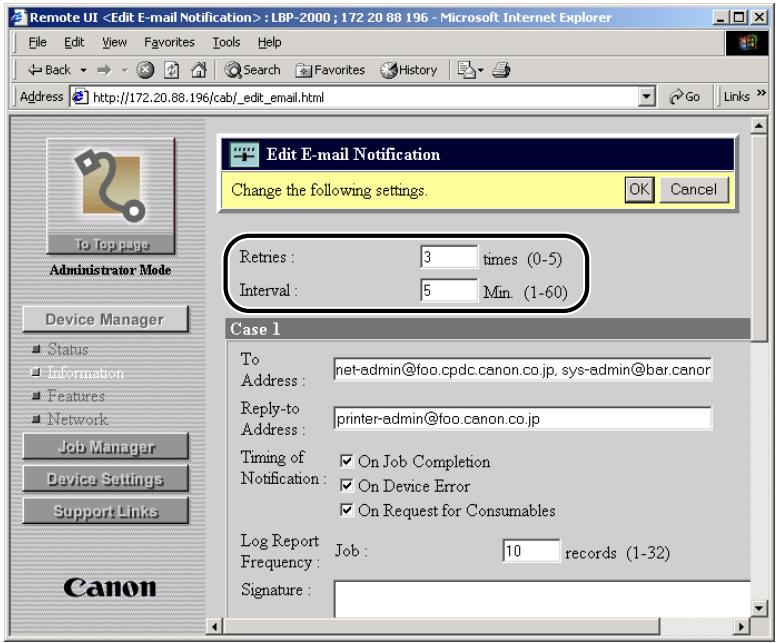Open the File menu
776x643 pixels.
pos(38,43)
